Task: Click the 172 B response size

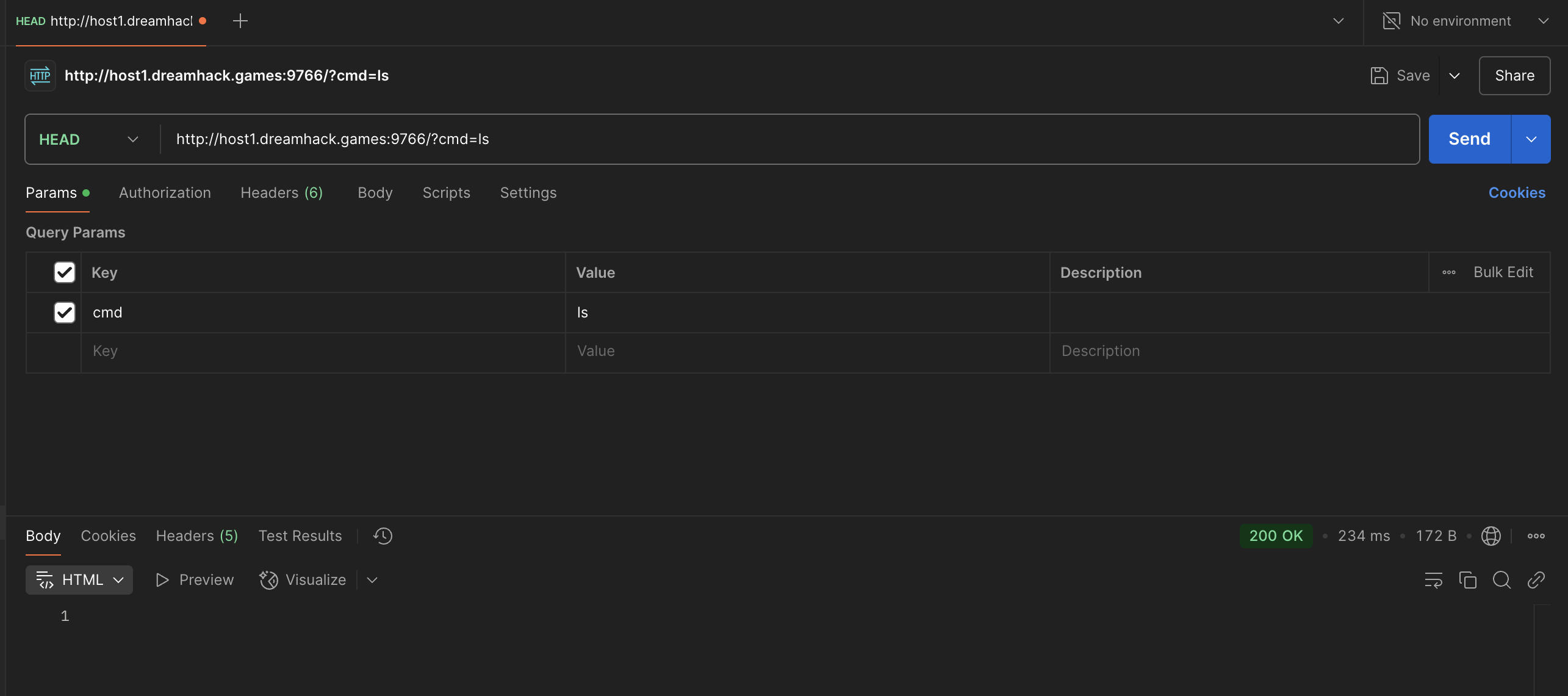Action: click(1436, 535)
